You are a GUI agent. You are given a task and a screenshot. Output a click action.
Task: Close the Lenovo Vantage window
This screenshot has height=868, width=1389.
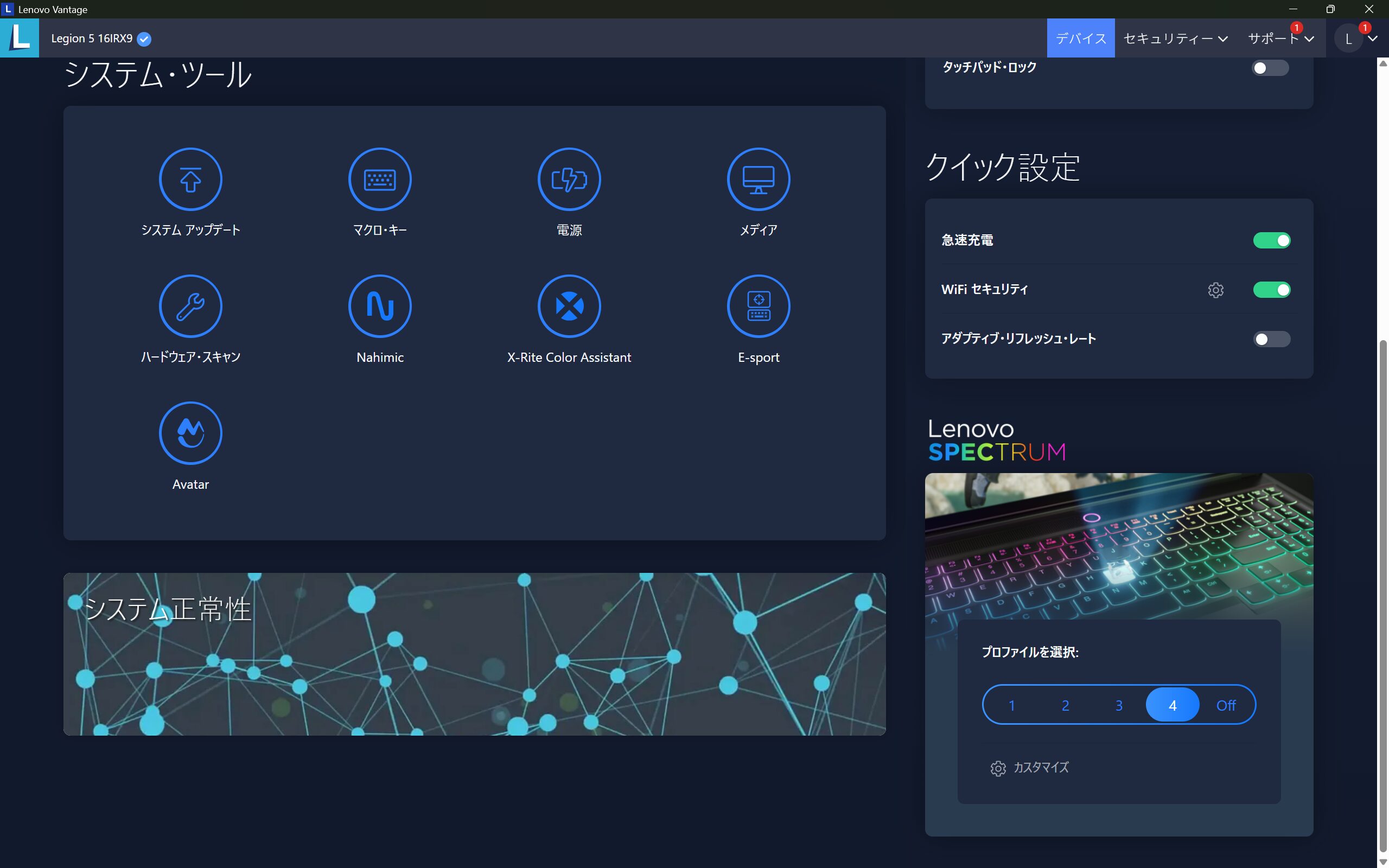click(x=1369, y=9)
